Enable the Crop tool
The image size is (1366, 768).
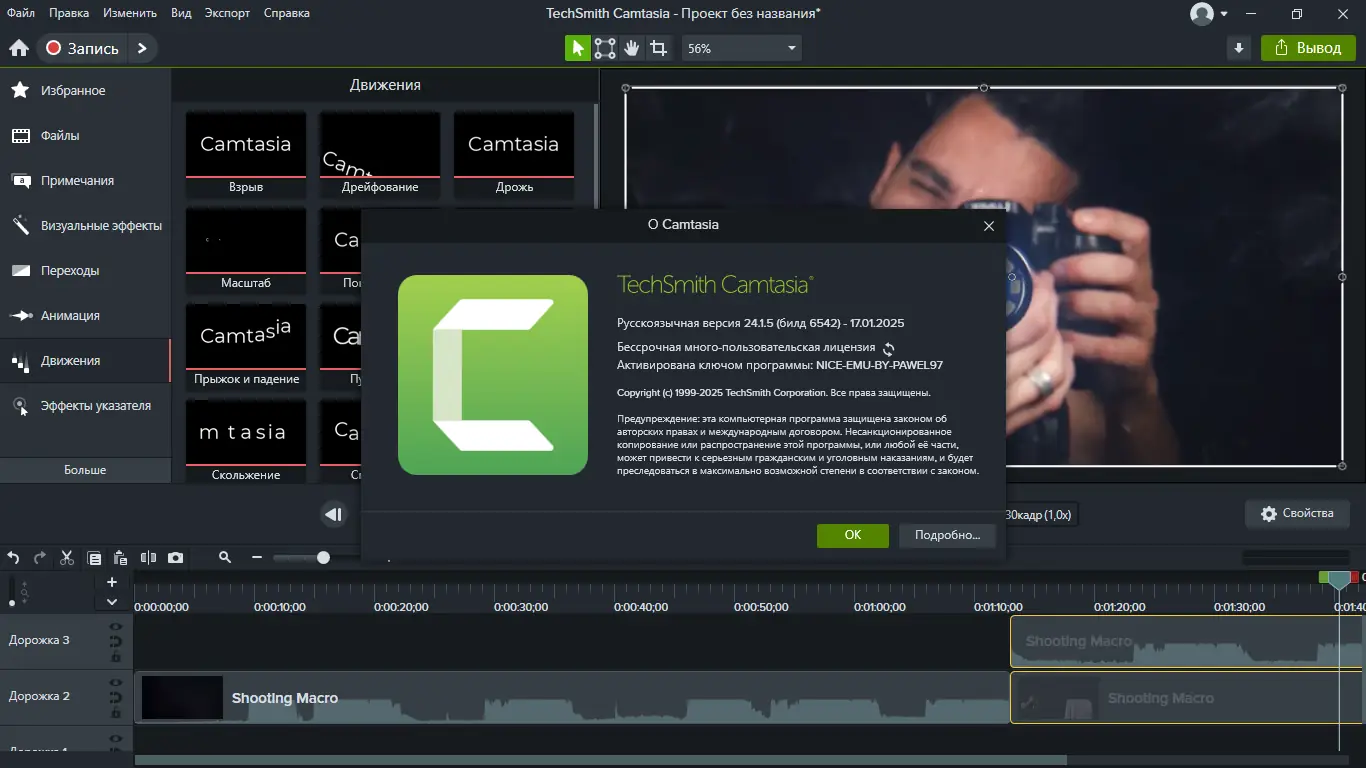(x=658, y=48)
